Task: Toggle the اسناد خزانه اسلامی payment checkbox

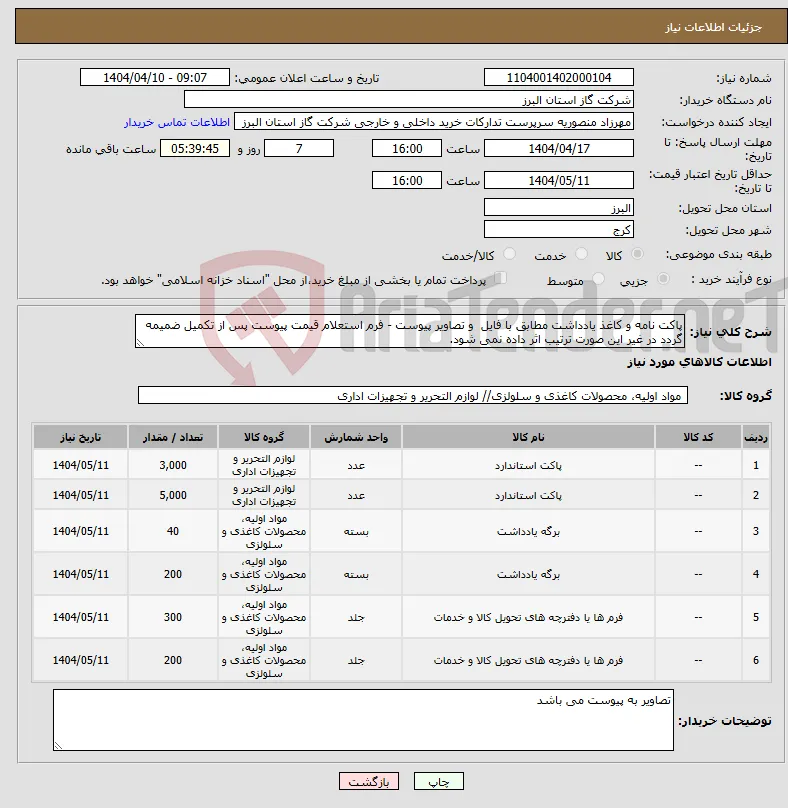Action: [500, 278]
